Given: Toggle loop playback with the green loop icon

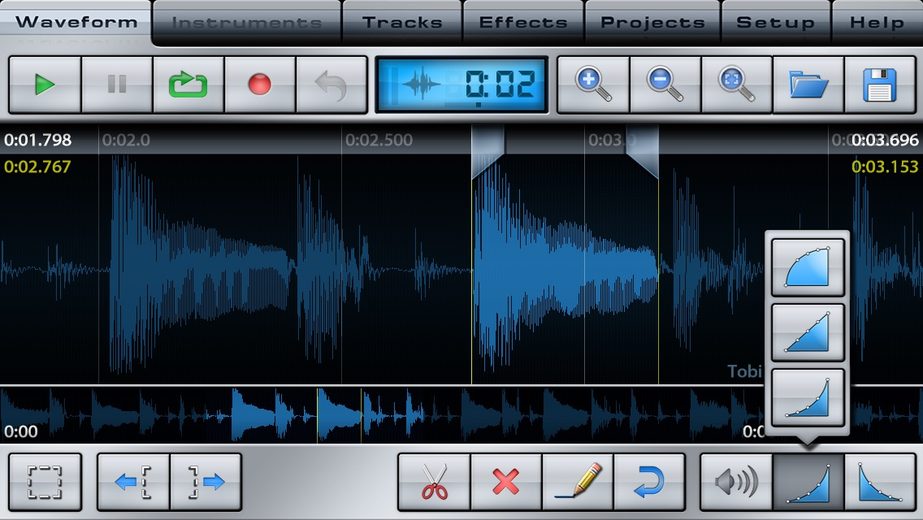Looking at the screenshot, I should click(x=188, y=85).
